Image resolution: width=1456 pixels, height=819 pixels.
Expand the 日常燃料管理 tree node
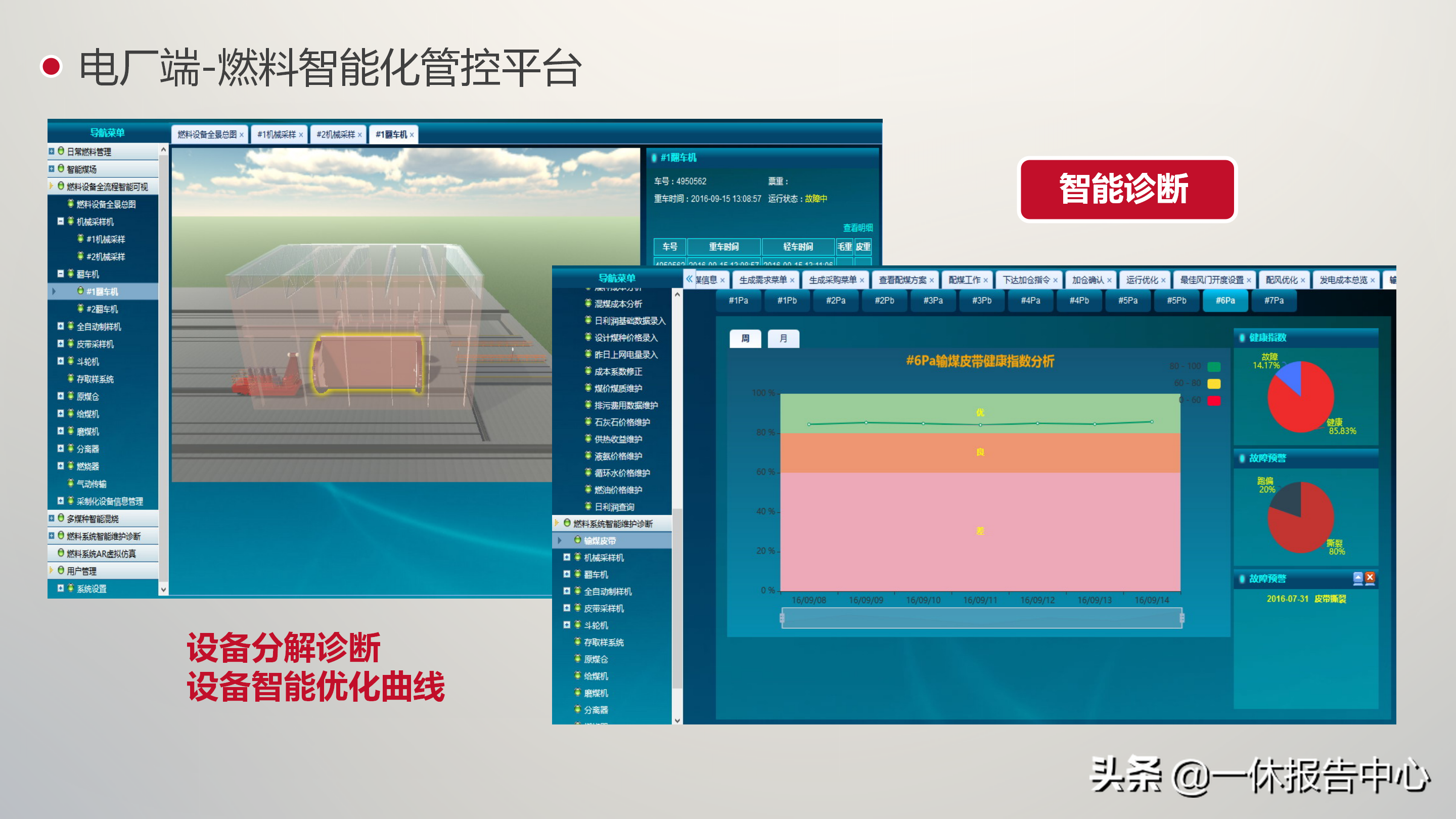pyautogui.click(x=52, y=152)
